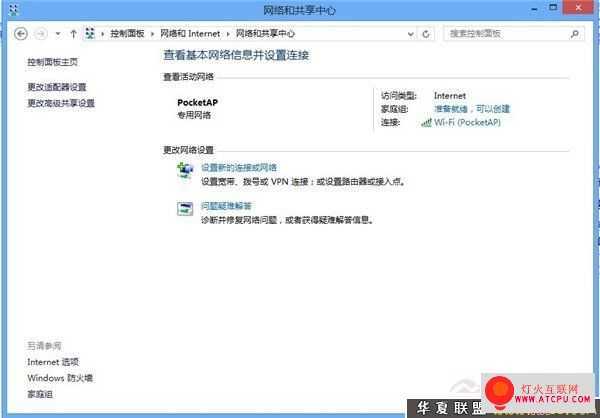Close the 网络和共享中心 window
The image size is (600, 418).
coord(579,8)
